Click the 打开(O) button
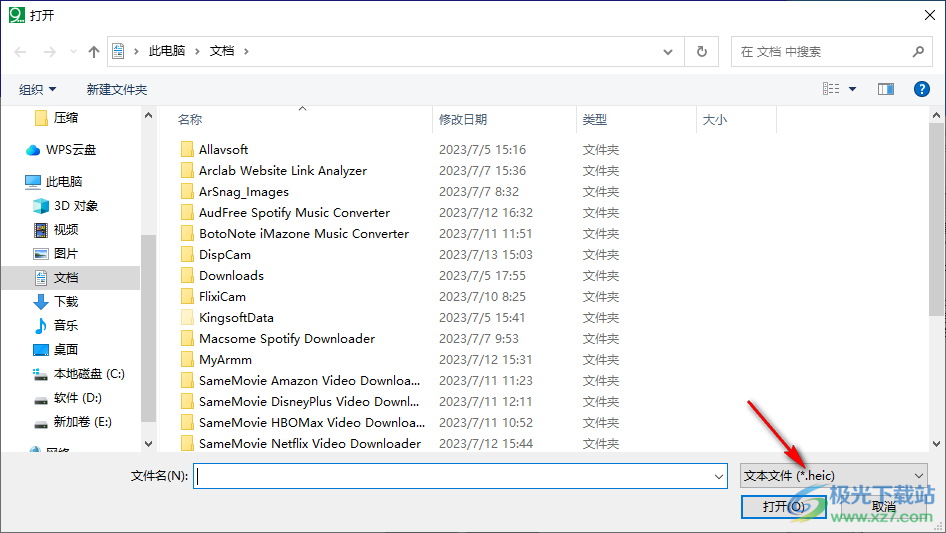This screenshot has height=533, width=946. [783, 506]
